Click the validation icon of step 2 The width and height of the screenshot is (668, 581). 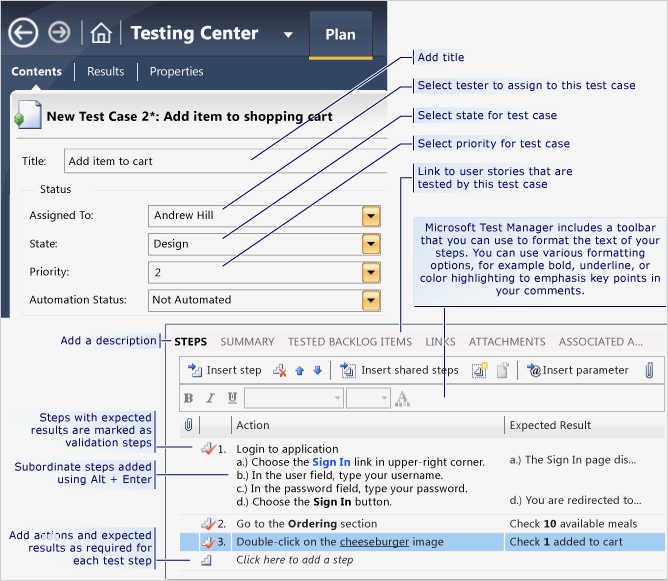[x=208, y=523]
